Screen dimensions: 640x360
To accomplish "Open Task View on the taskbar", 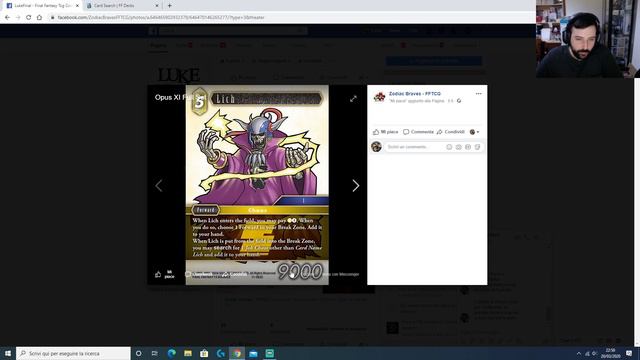I will click(x=155, y=353).
